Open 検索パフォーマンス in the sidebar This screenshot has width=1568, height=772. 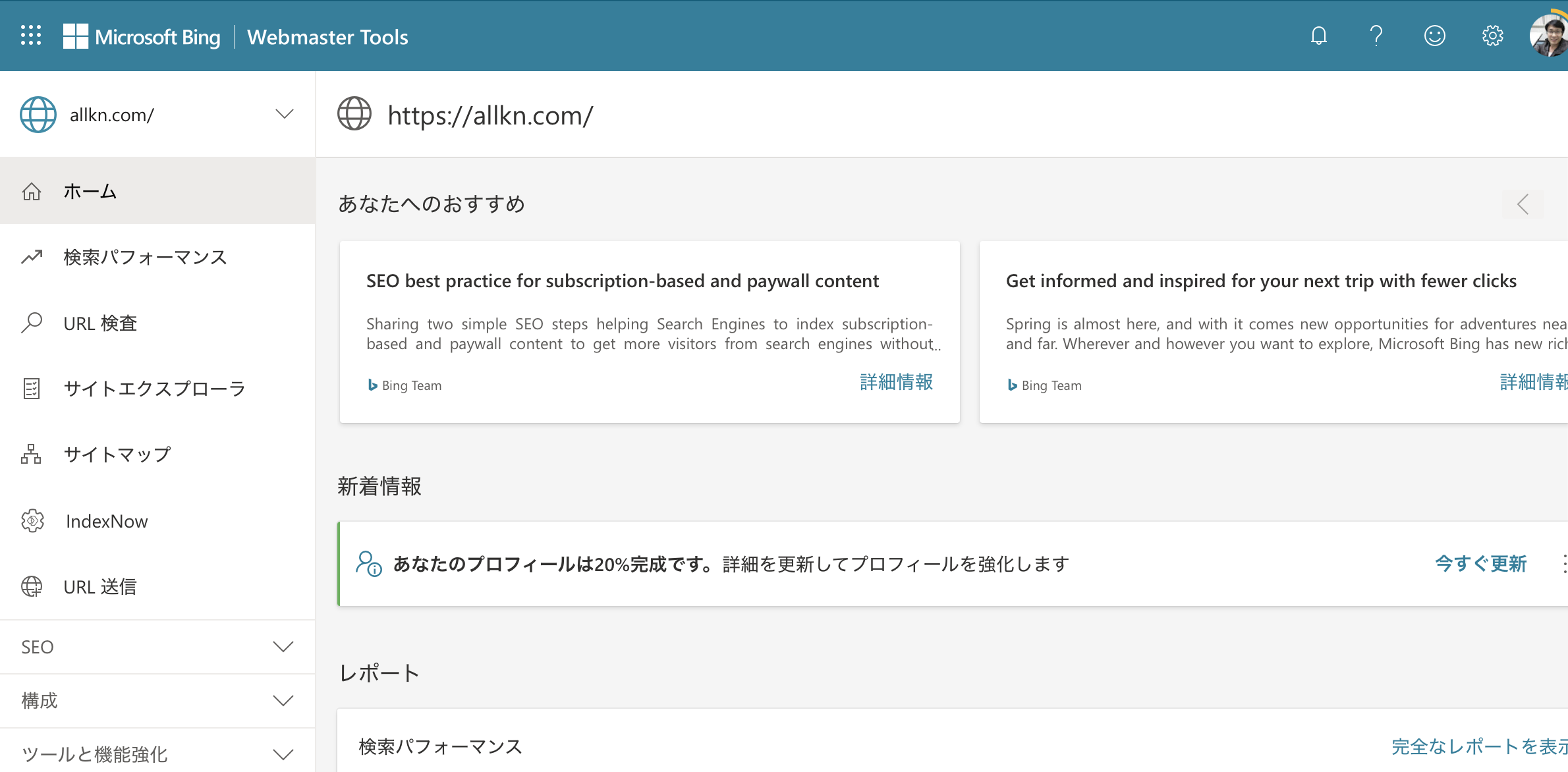157,257
